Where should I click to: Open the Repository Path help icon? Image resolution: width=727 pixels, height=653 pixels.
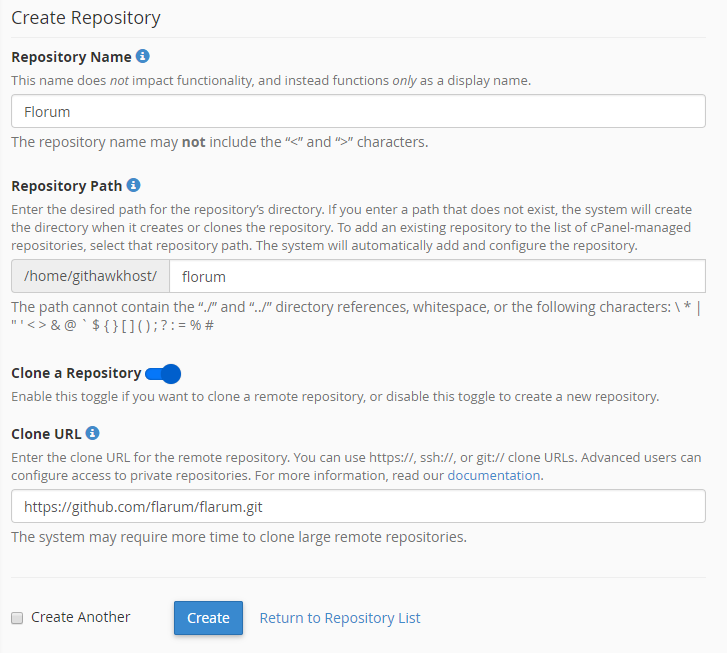coord(134,185)
